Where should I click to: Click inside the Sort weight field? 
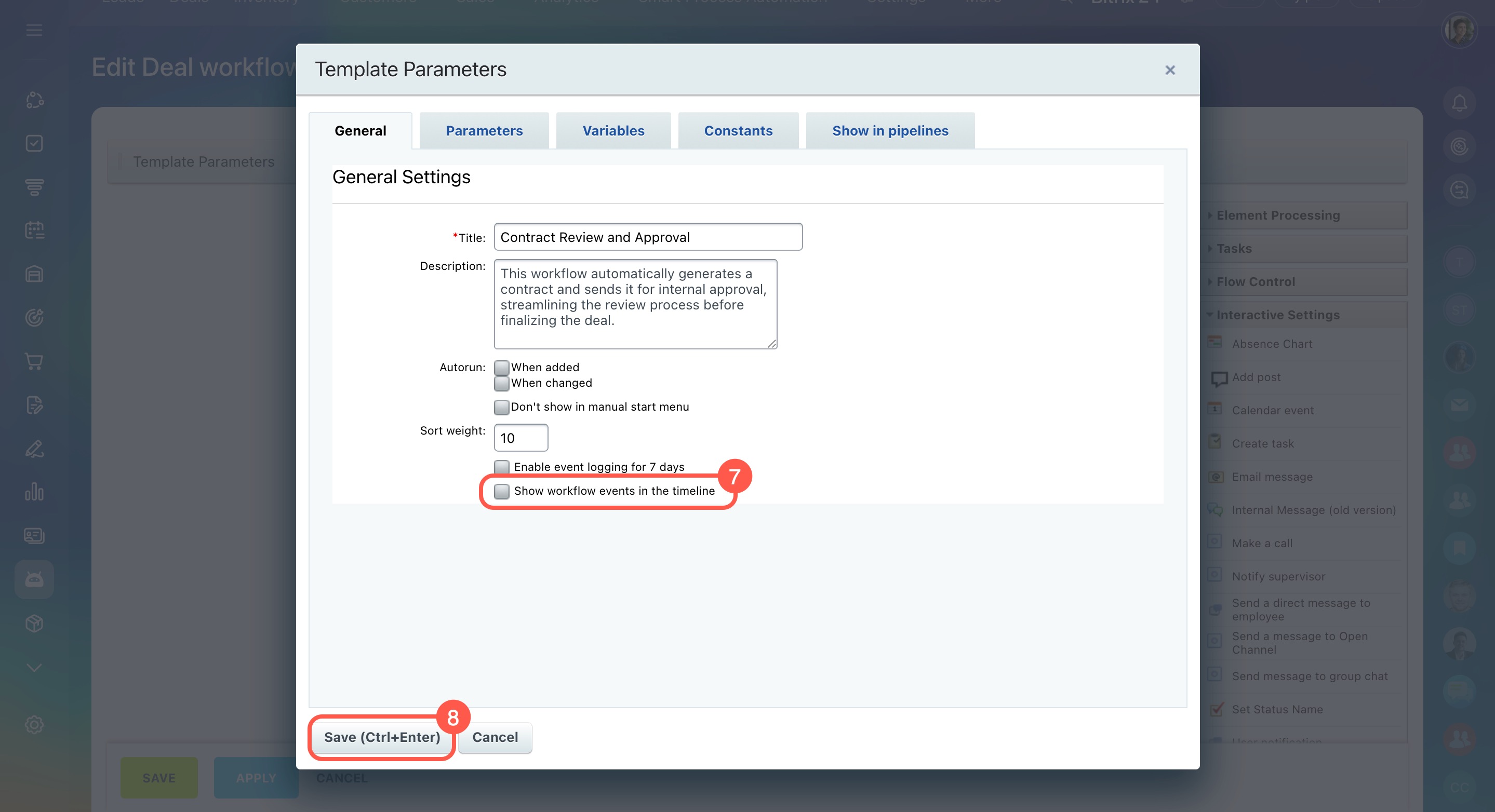[520, 437]
